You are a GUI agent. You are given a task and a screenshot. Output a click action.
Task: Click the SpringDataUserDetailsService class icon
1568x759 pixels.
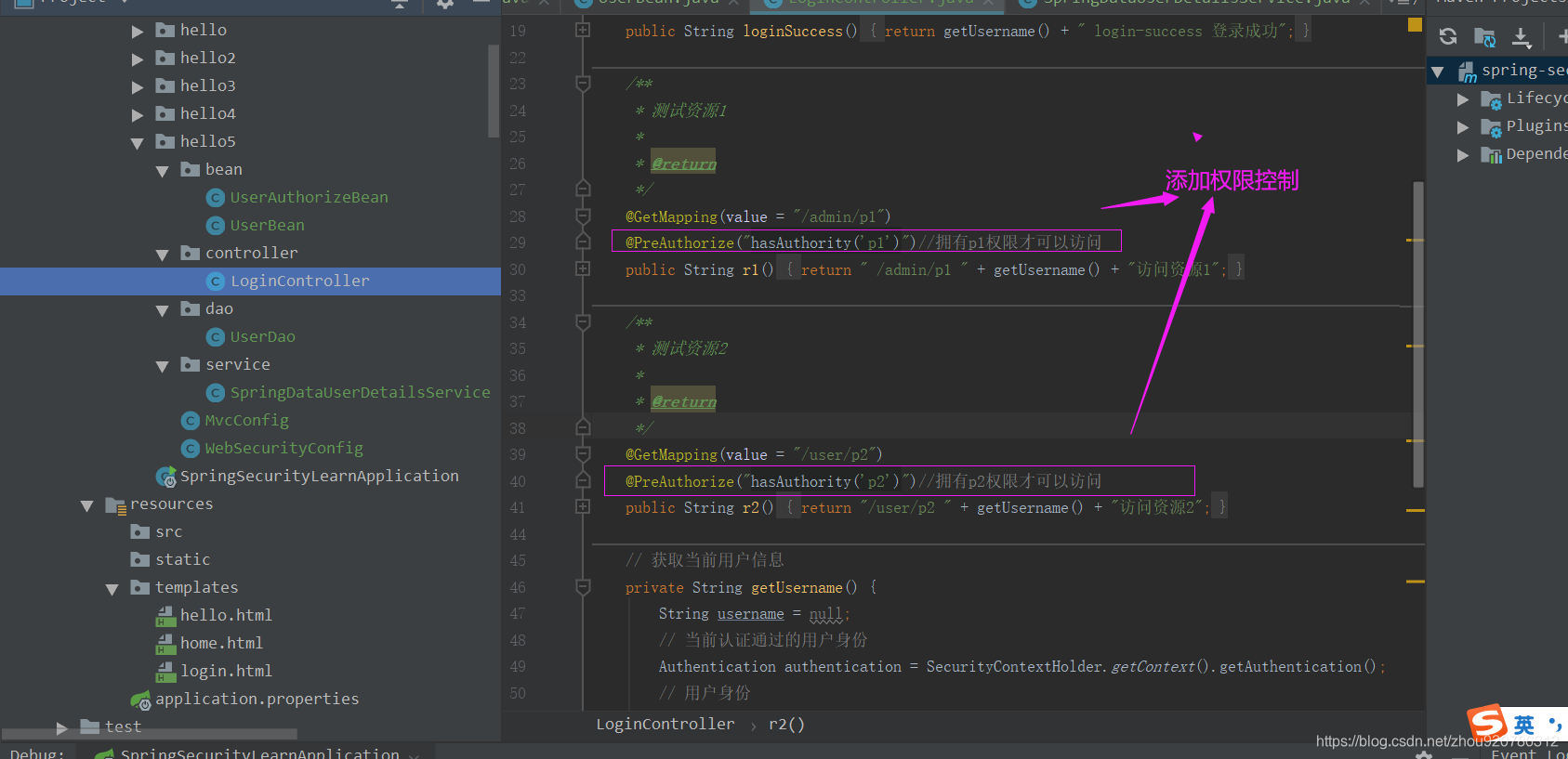216,393
